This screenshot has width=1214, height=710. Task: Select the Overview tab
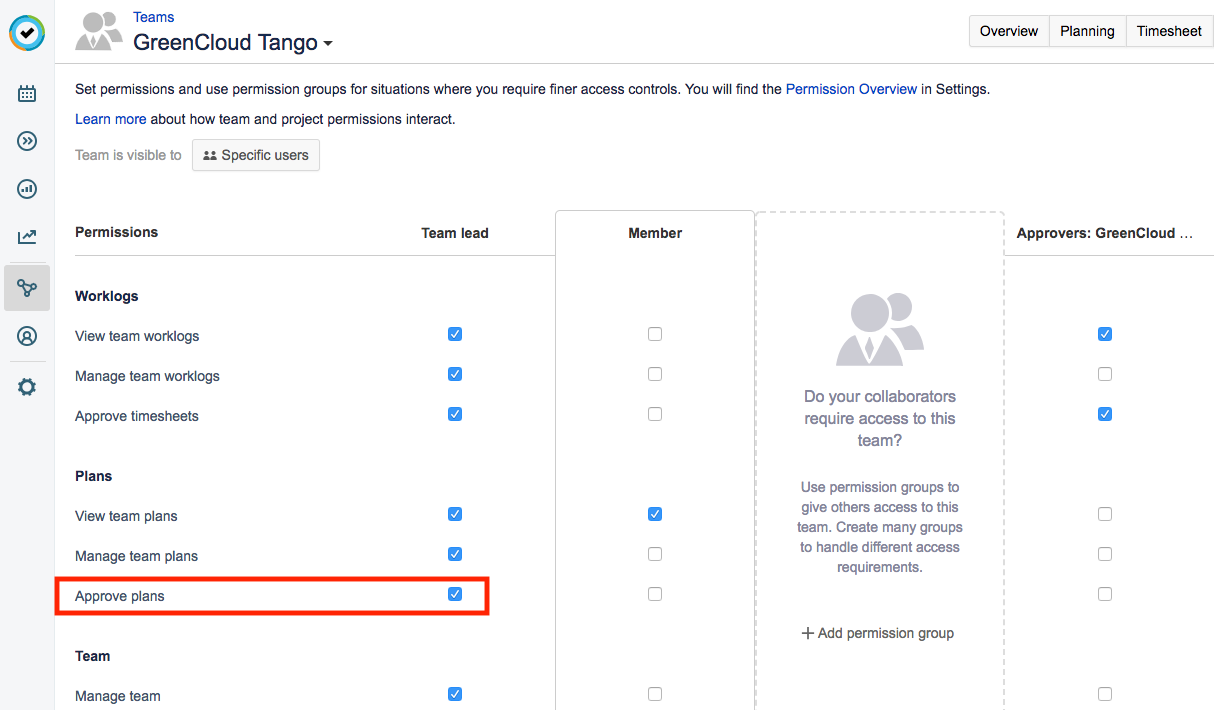coord(1009,31)
